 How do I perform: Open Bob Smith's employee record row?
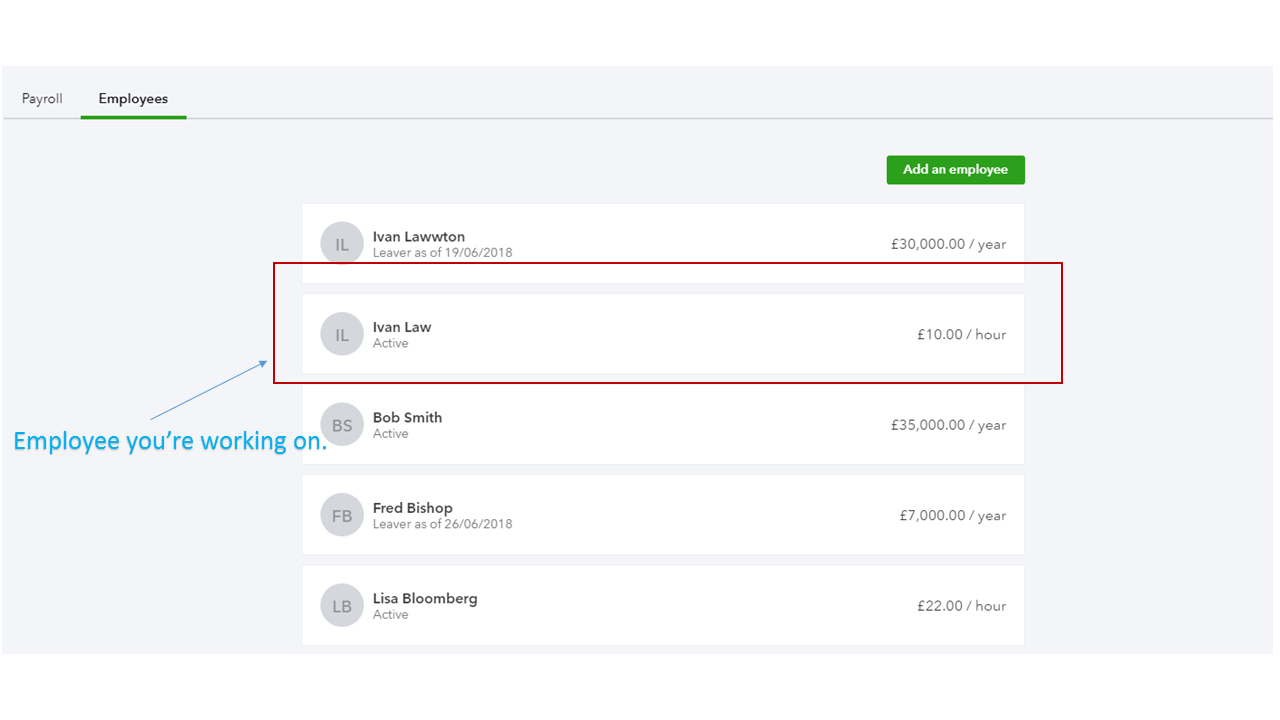pyautogui.click(x=662, y=424)
